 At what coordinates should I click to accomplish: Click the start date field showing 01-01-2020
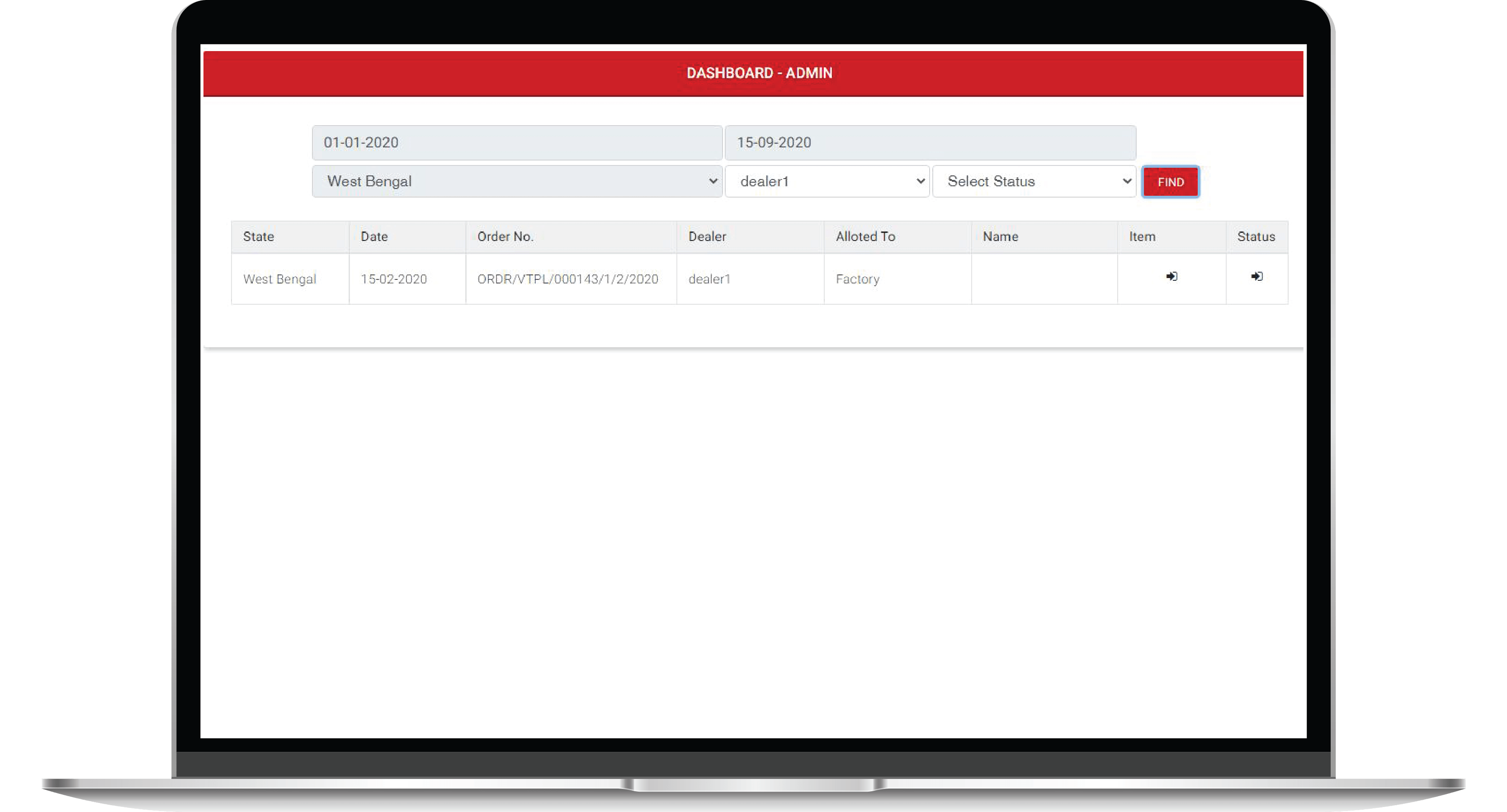pyautogui.click(x=517, y=142)
